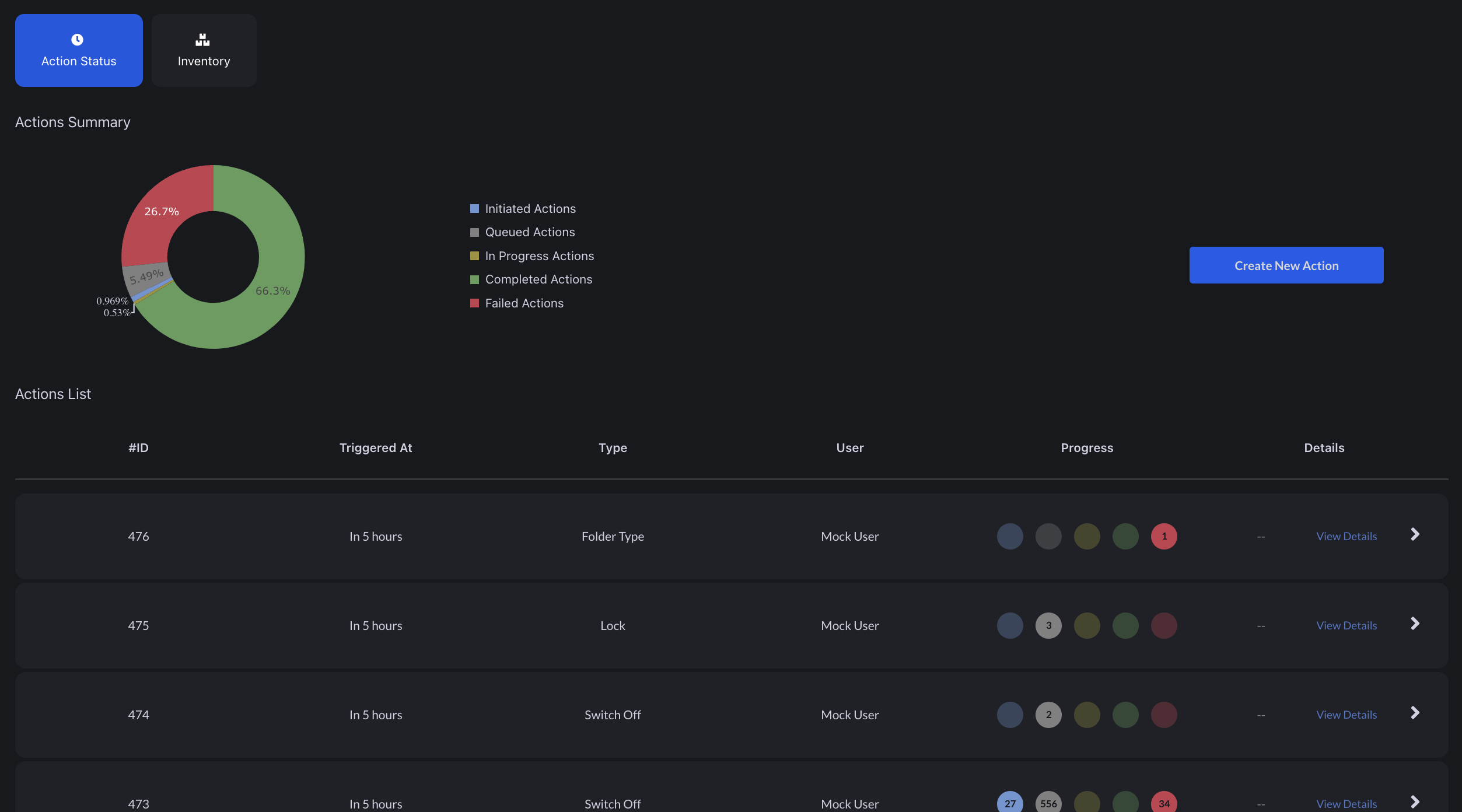Click red failed badge showing 1 in row 476

point(1163,536)
